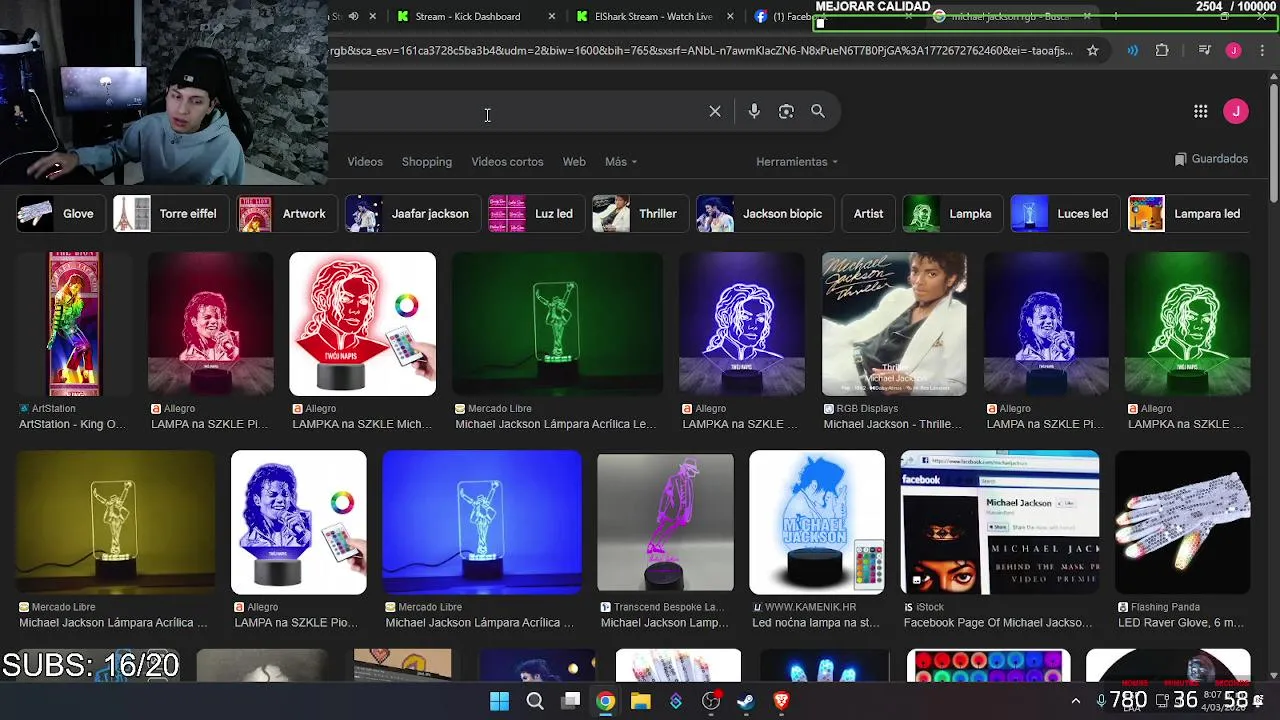Open the Chrome profile avatar in the toolbar

click(1234, 50)
